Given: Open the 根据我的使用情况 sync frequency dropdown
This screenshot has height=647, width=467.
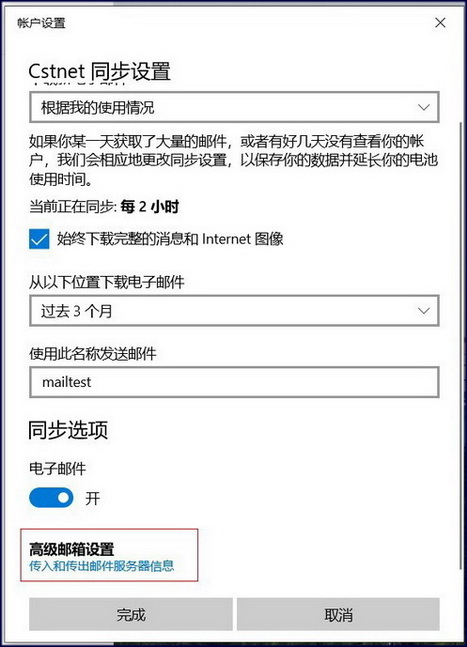Looking at the screenshot, I should 234,107.
